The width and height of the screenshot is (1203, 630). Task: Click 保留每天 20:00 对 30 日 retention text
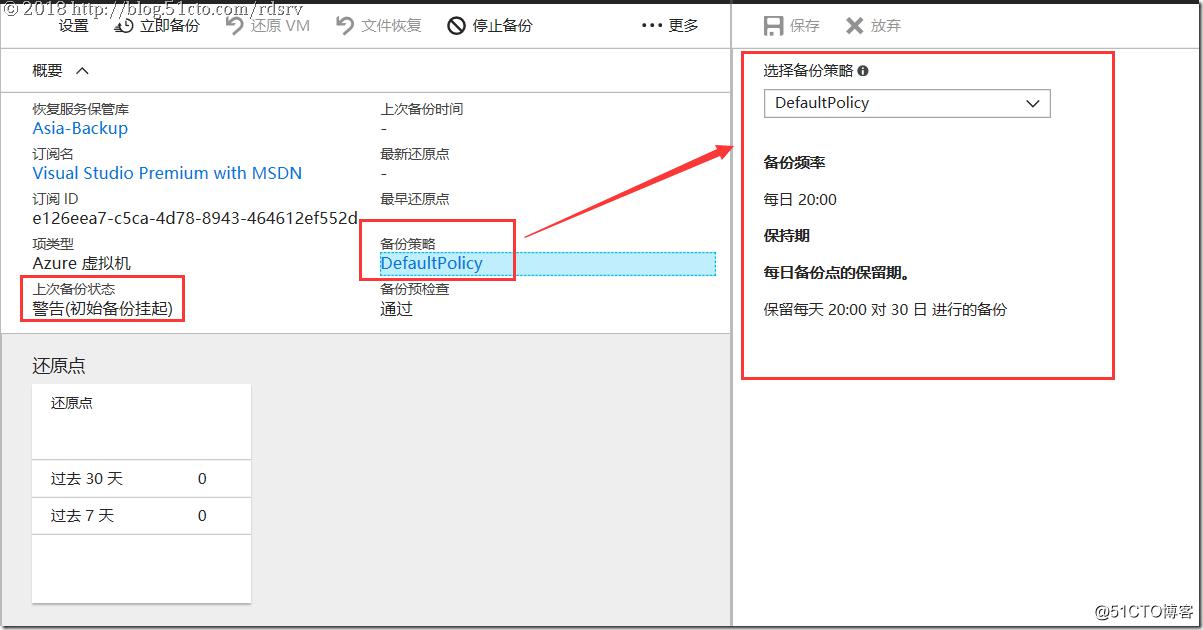click(885, 310)
